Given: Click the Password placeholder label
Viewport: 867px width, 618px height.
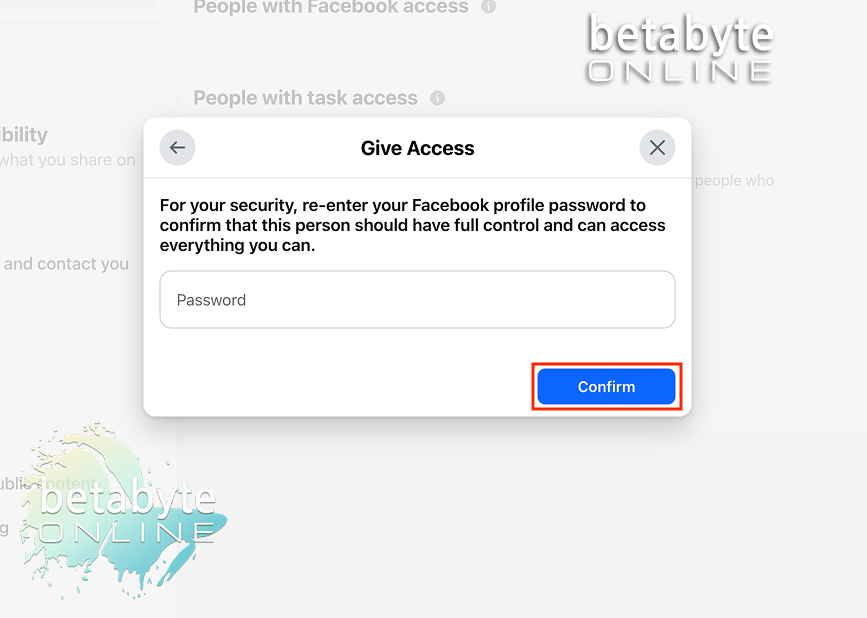Looking at the screenshot, I should pos(211,300).
